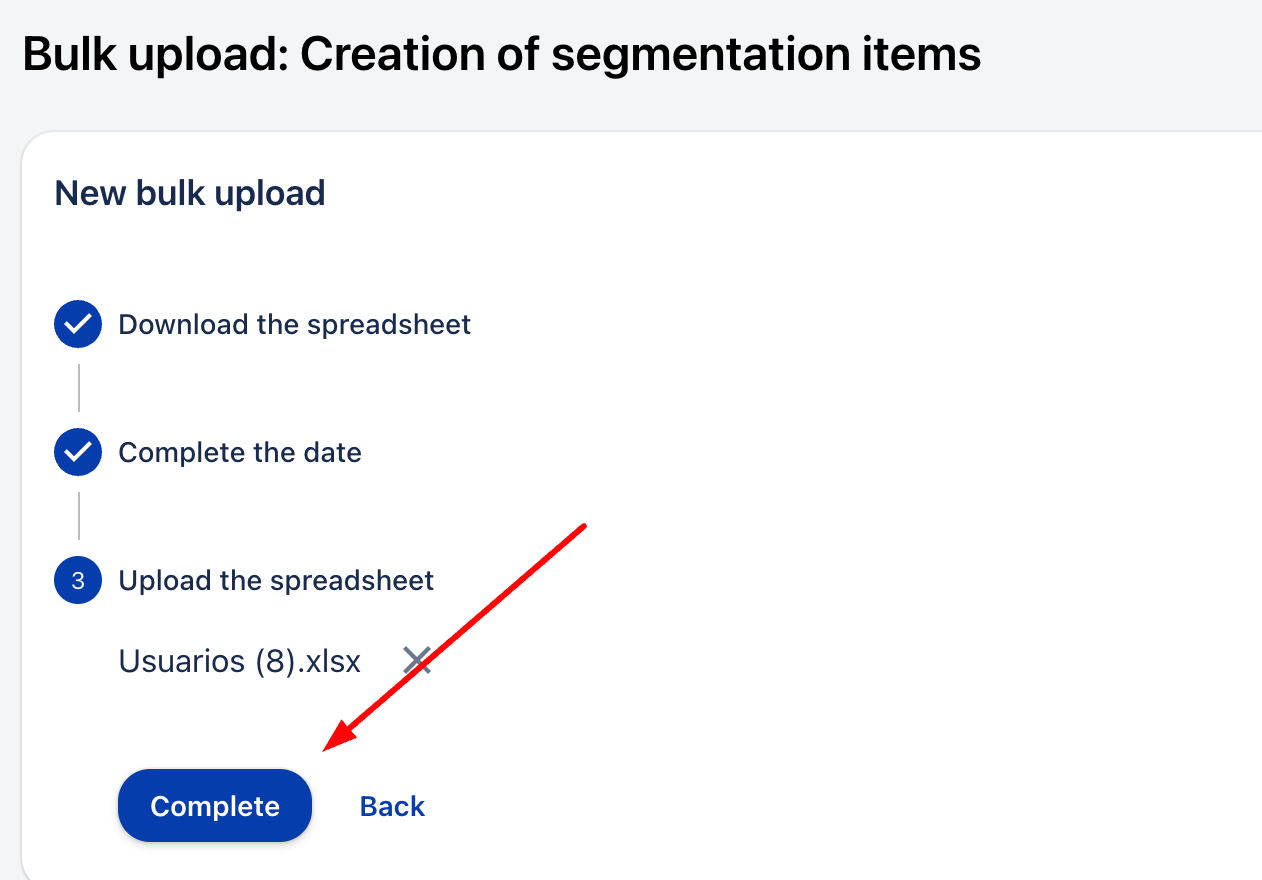Click the step 3 number circle

click(x=78, y=581)
